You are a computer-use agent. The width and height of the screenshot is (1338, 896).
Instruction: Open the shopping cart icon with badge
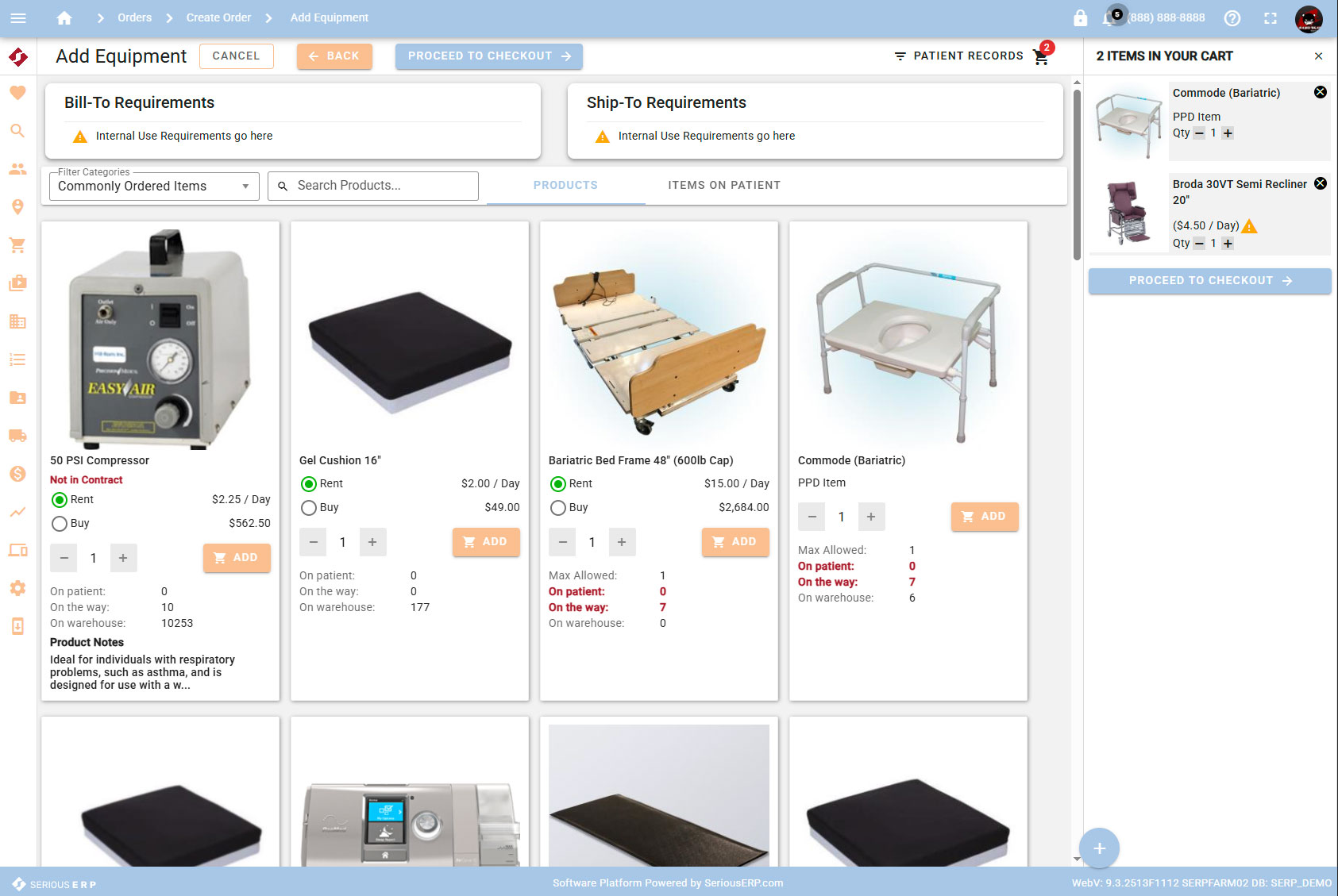click(1041, 56)
